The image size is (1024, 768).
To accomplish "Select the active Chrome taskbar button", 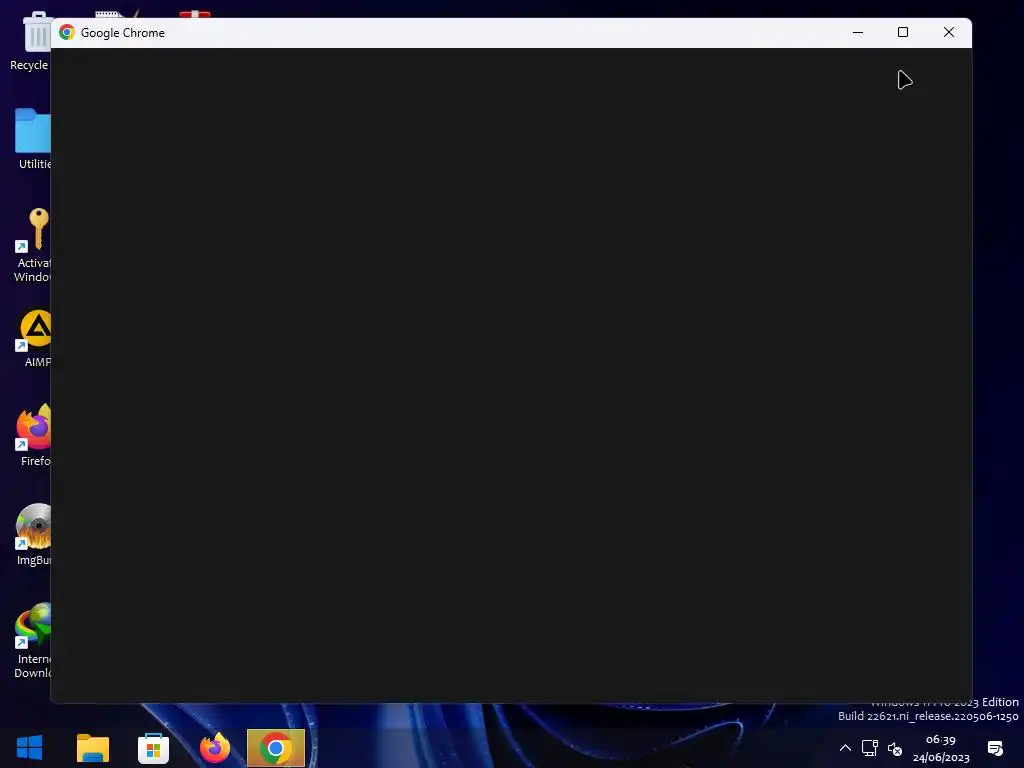I will [x=276, y=748].
